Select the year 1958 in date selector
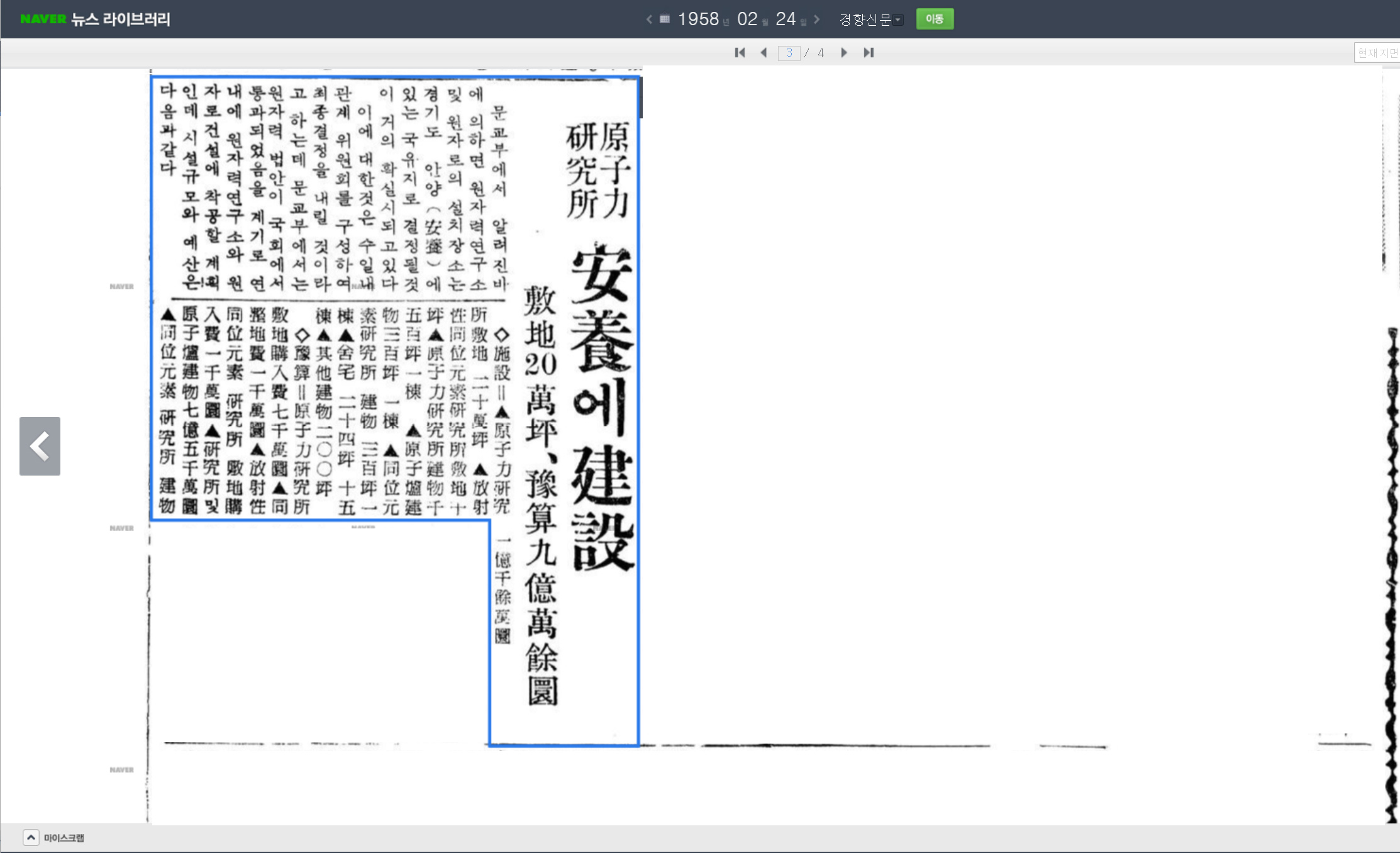The image size is (1400, 853). click(698, 20)
